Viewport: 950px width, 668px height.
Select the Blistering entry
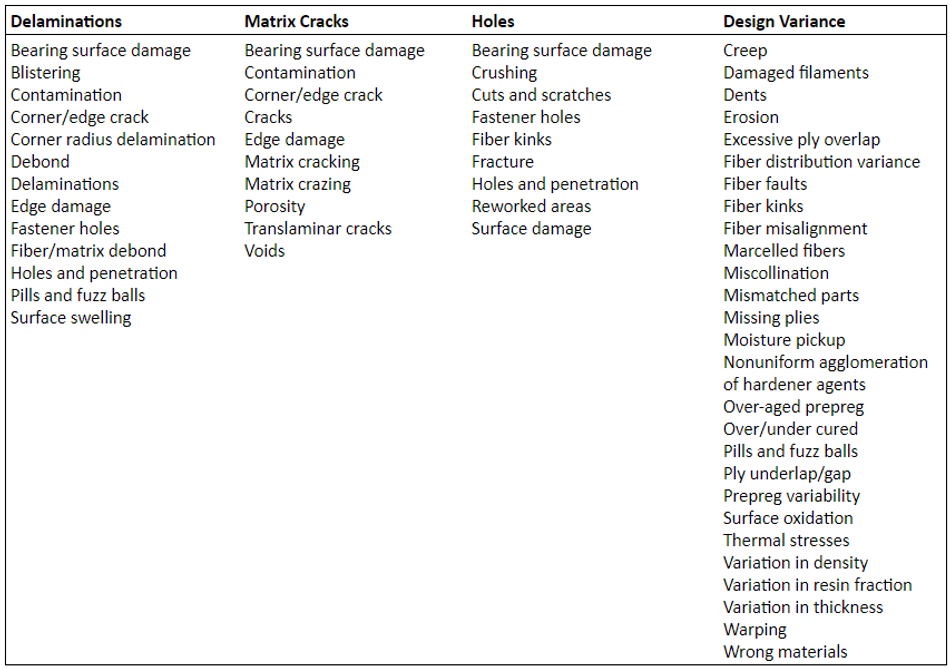pyautogui.click(x=46, y=73)
